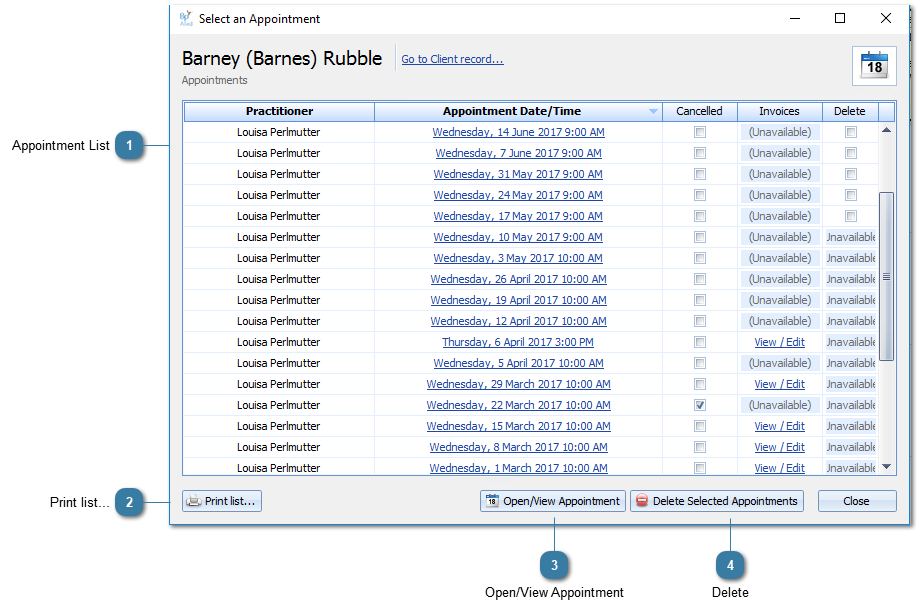Viewport: 920px width, 616px height.
Task: Toggle Cancelled checkbox for 6 April 2017
Action: click(699, 342)
